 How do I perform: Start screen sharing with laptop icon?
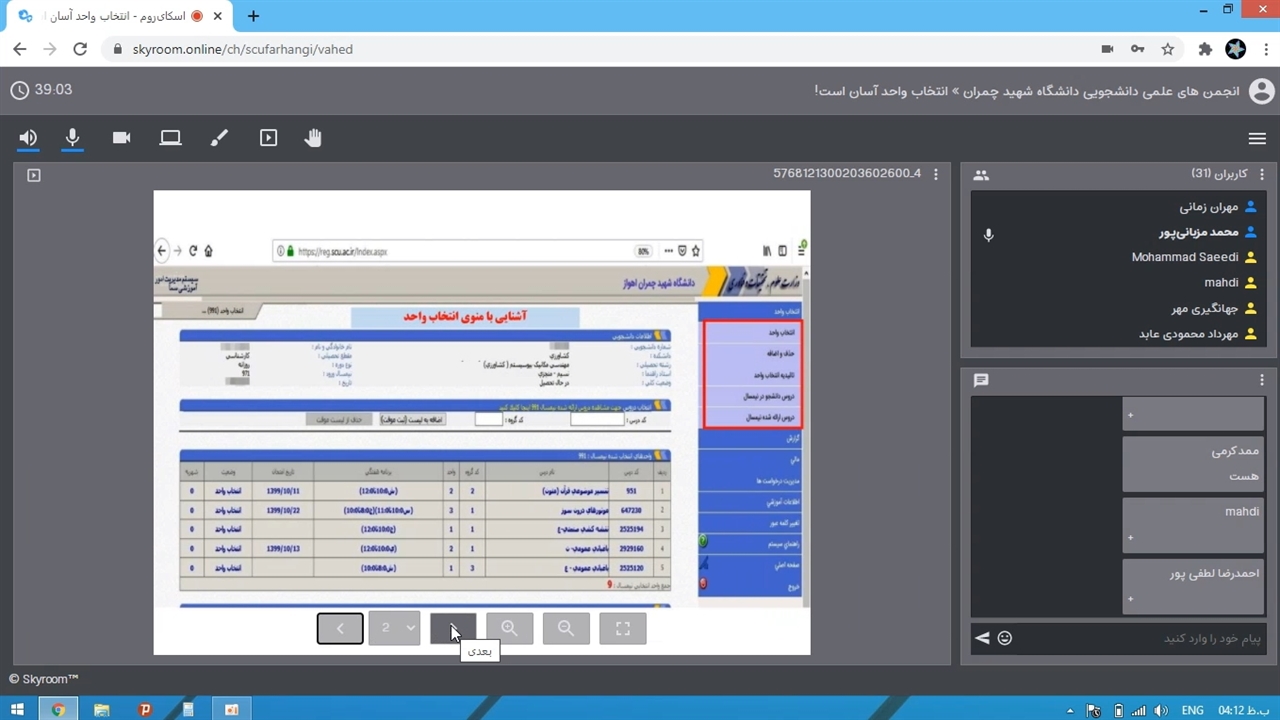click(x=170, y=138)
